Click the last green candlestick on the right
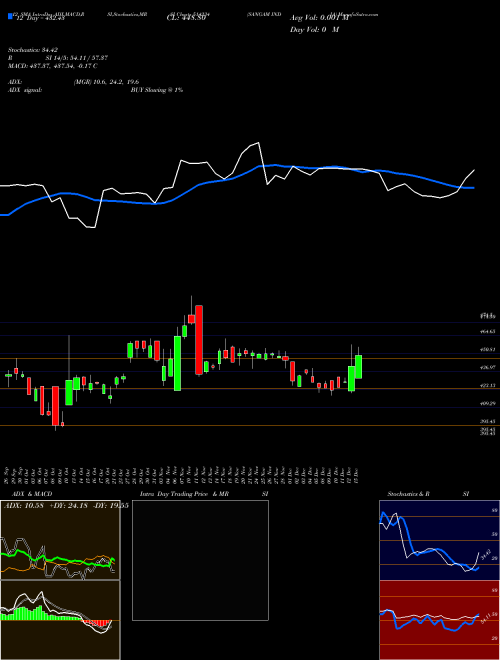500x660 pixels. click(359, 367)
